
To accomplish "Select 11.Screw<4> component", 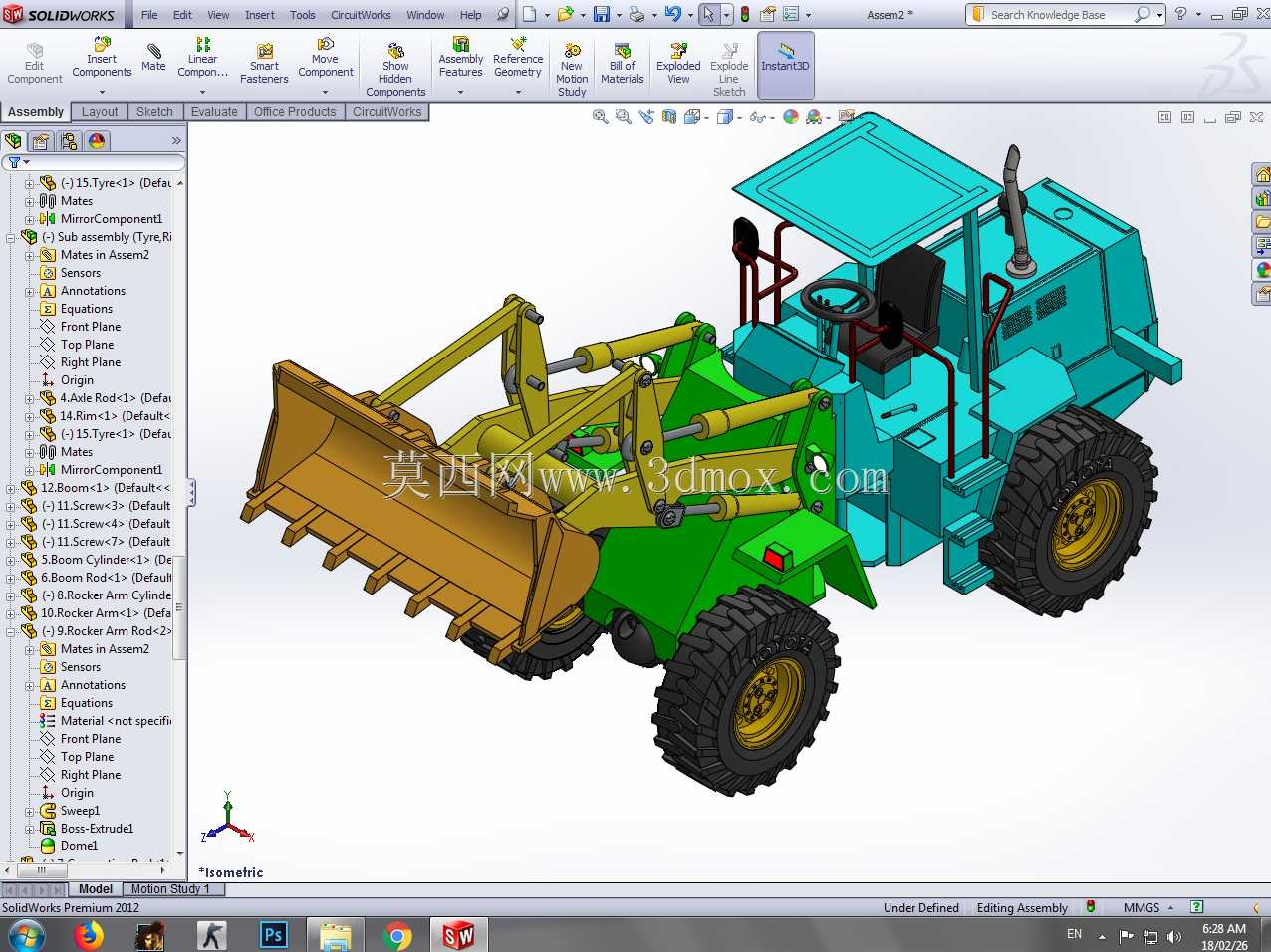I will [x=106, y=524].
